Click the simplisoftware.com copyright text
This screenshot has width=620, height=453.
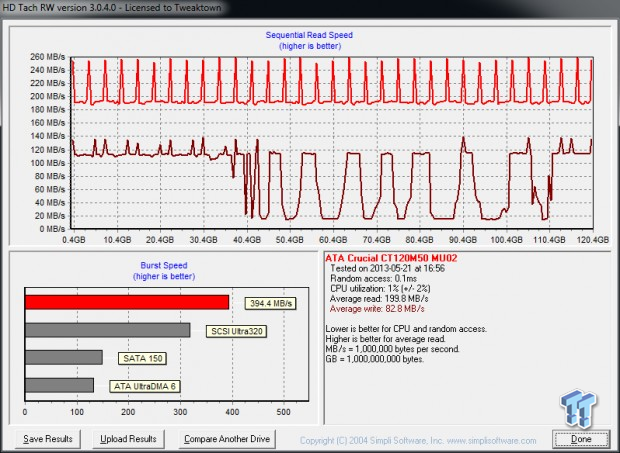click(x=418, y=441)
